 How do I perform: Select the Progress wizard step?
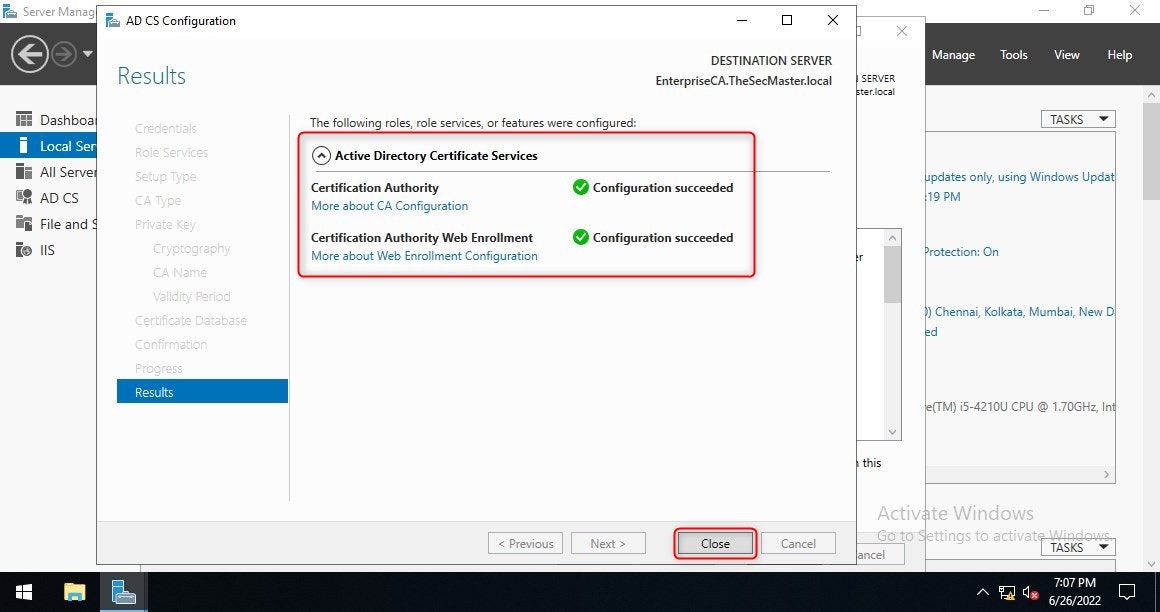pos(158,369)
